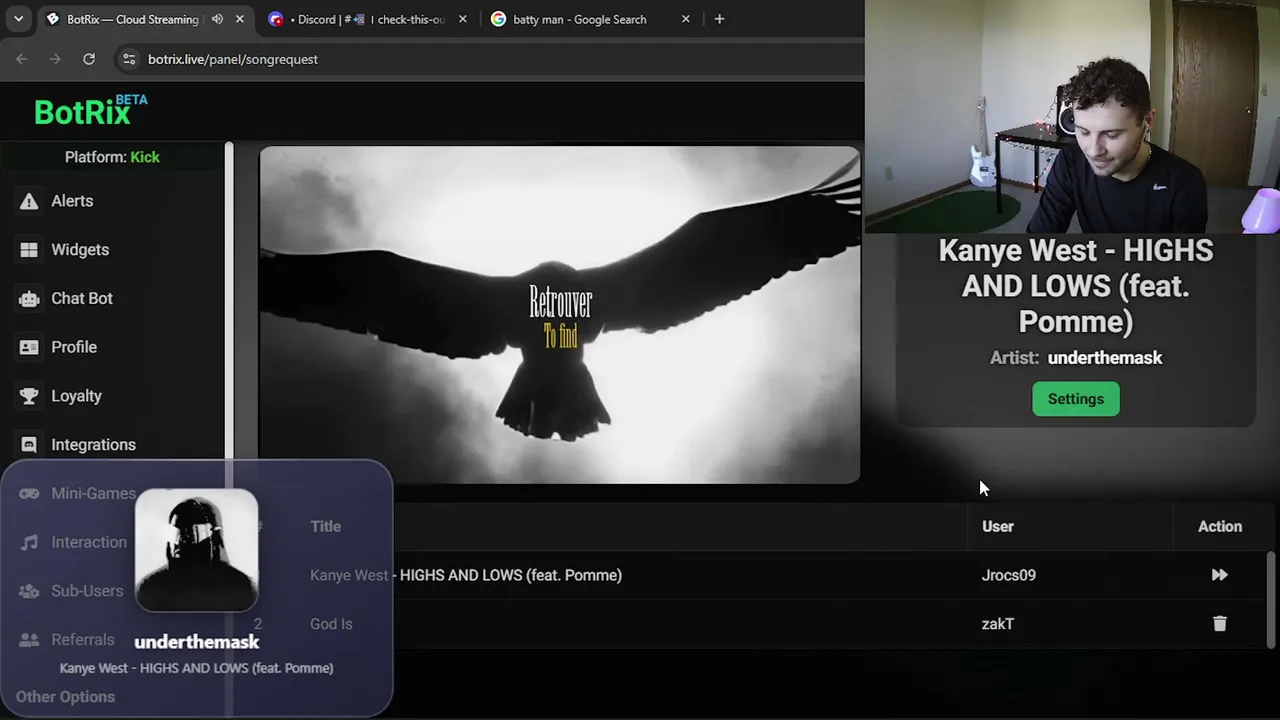Screen dimensions: 1280x720
Task: View site information icon in address bar
Action: tap(128, 59)
